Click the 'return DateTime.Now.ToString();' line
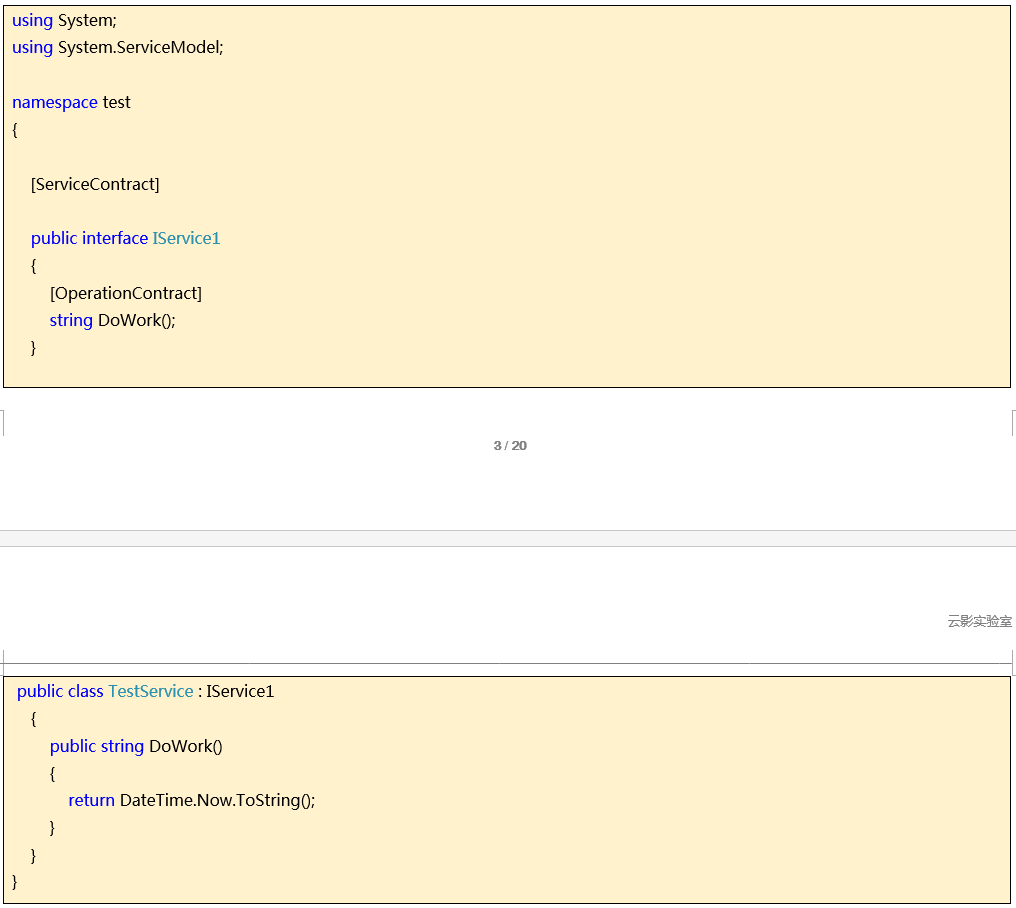The height and width of the screenshot is (908, 1016). (x=192, y=800)
